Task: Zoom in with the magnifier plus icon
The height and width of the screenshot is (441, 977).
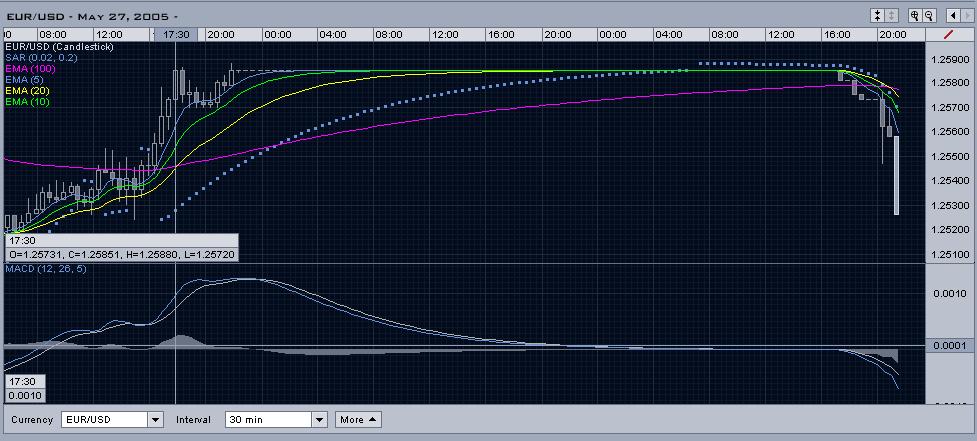Action: pyautogui.click(x=915, y=16)
